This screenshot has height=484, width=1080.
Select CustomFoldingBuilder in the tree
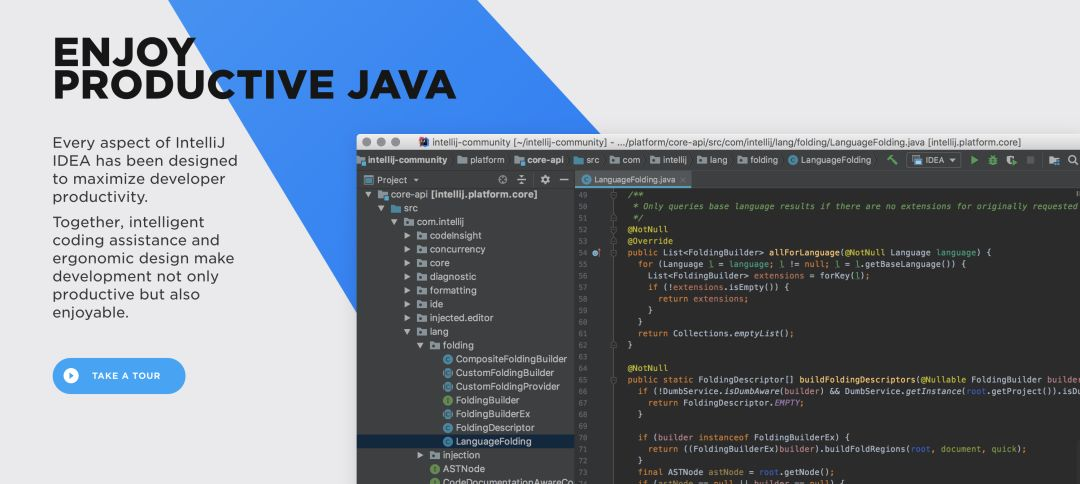pyautogui.click(x=466, y=373)
